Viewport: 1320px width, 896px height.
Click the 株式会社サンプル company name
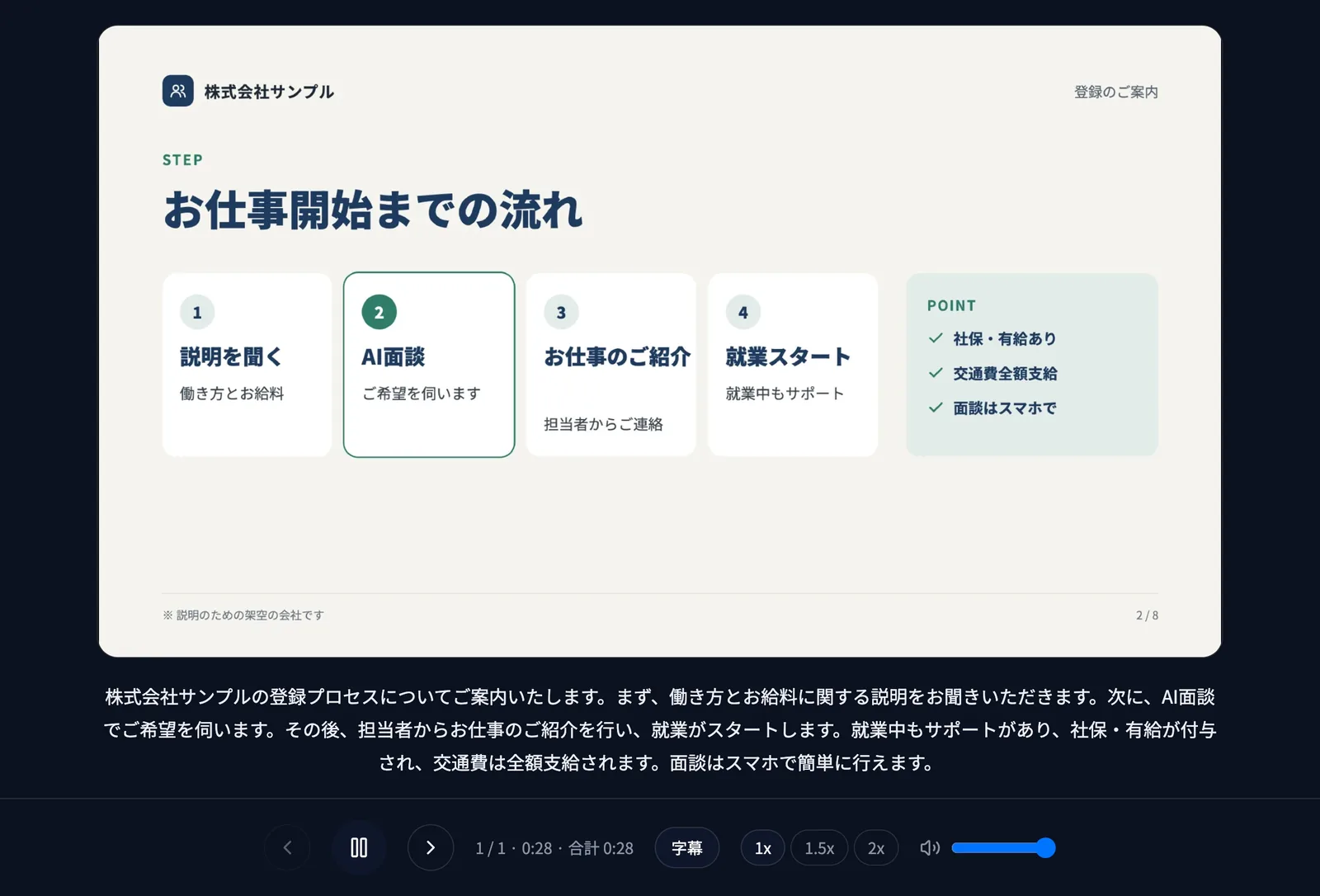269,92
